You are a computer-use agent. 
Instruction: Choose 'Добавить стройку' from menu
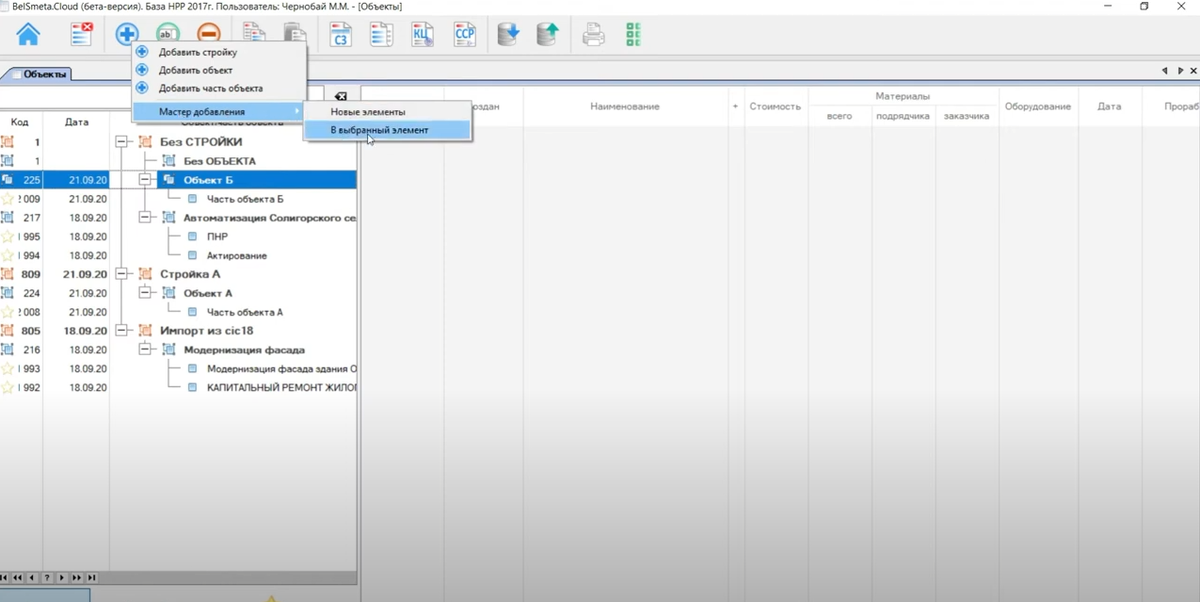click(219, 52)
